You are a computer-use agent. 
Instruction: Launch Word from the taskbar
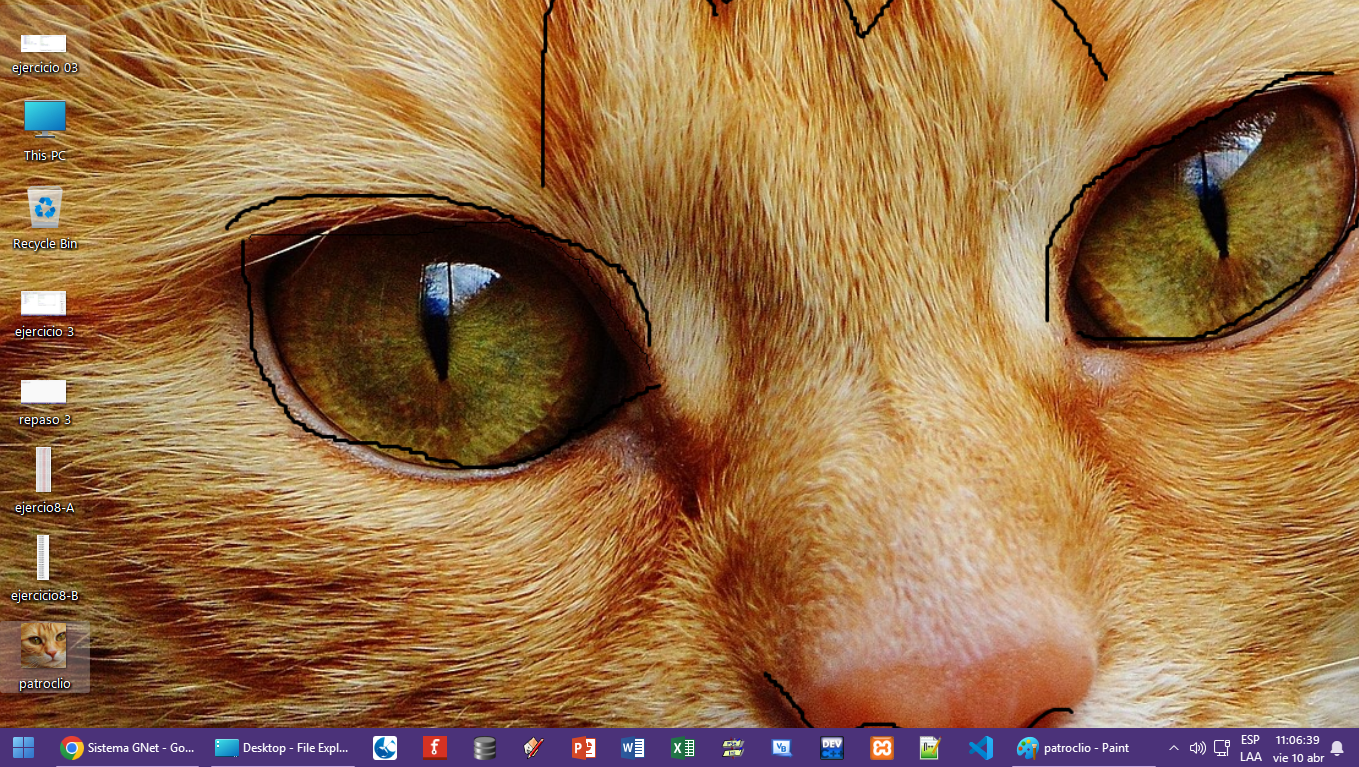[633, 748]
